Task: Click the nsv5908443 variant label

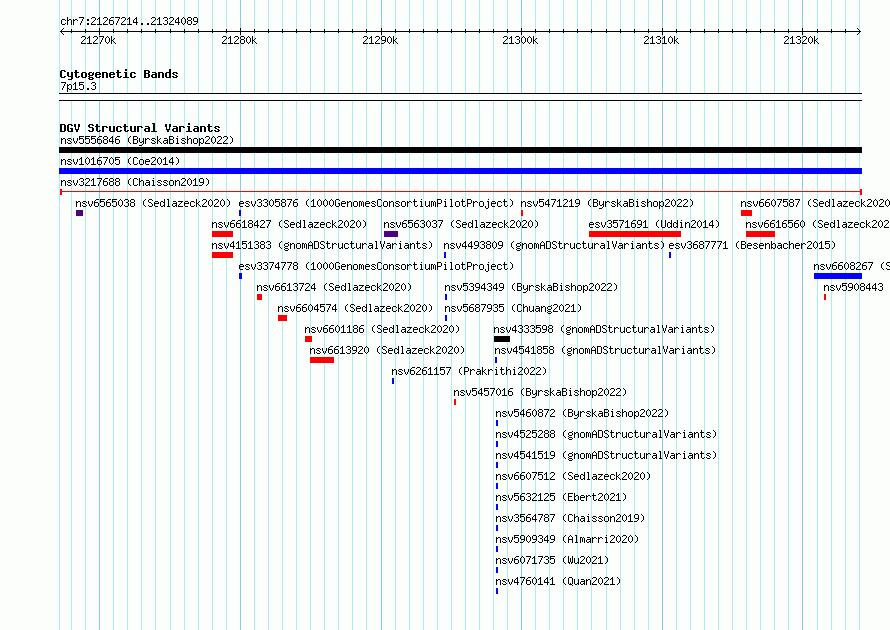Action: pos(854,287)
